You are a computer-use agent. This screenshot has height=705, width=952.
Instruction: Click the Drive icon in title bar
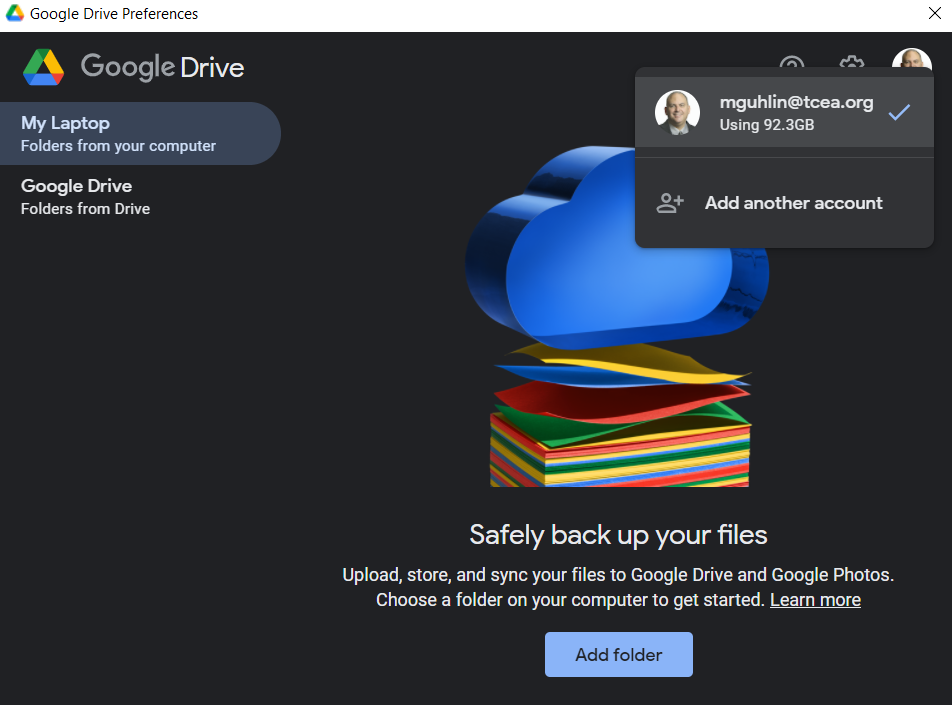pyautogui.click(x=15, y=13)
